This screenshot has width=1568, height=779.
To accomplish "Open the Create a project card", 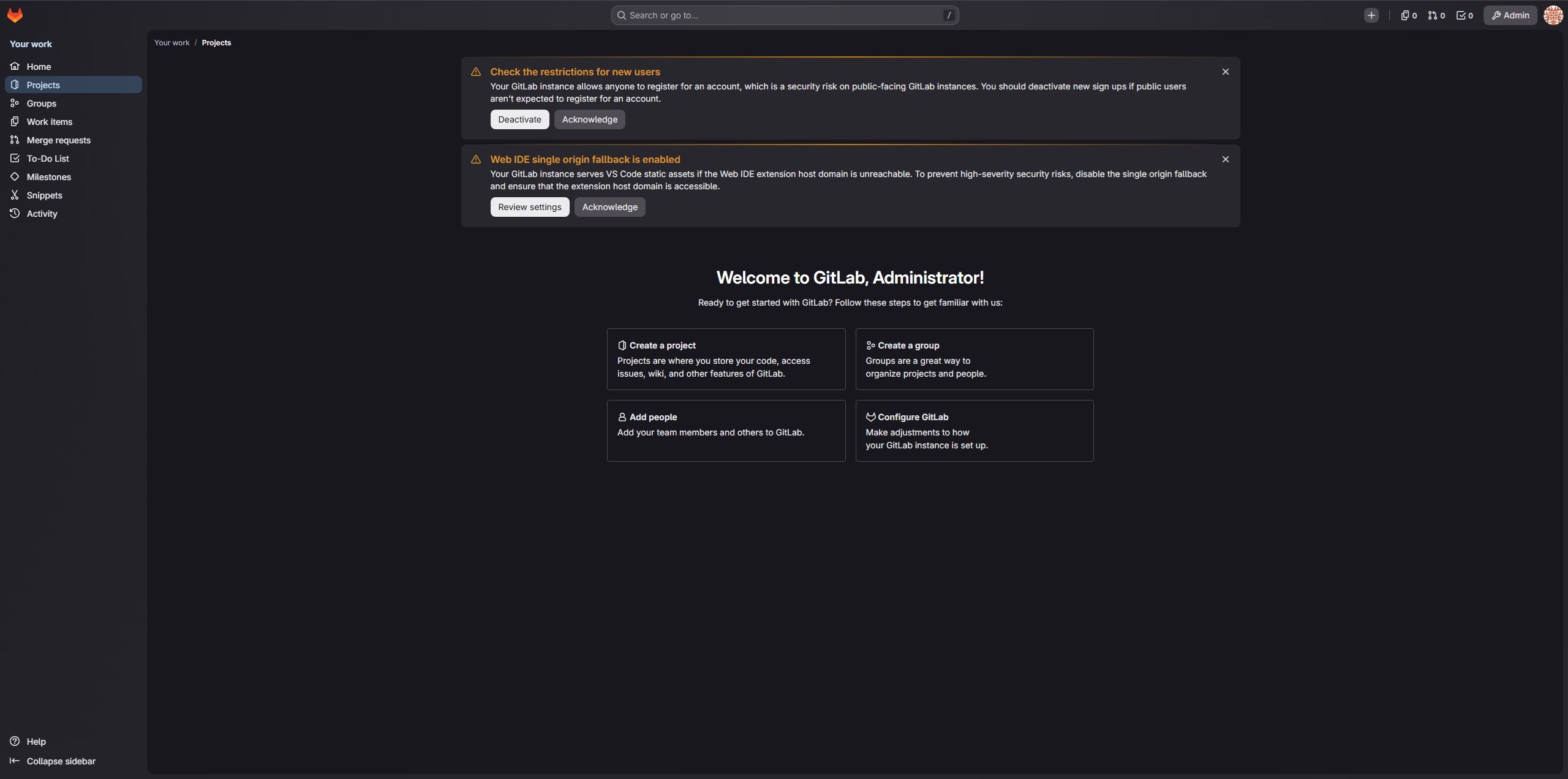I will 726,359.
